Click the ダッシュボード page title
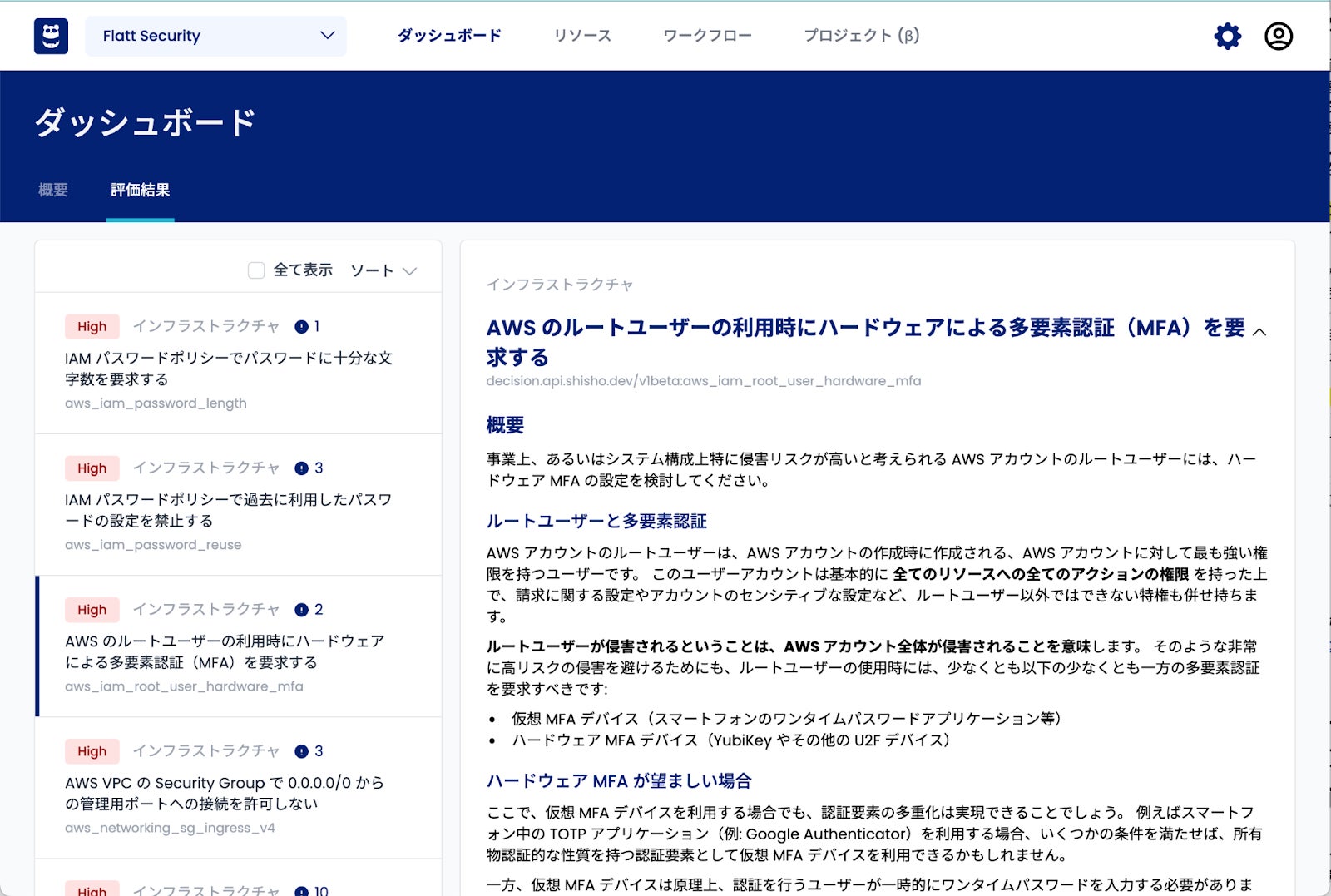Screen dimensions: 1331x896 tap(146, 123)
